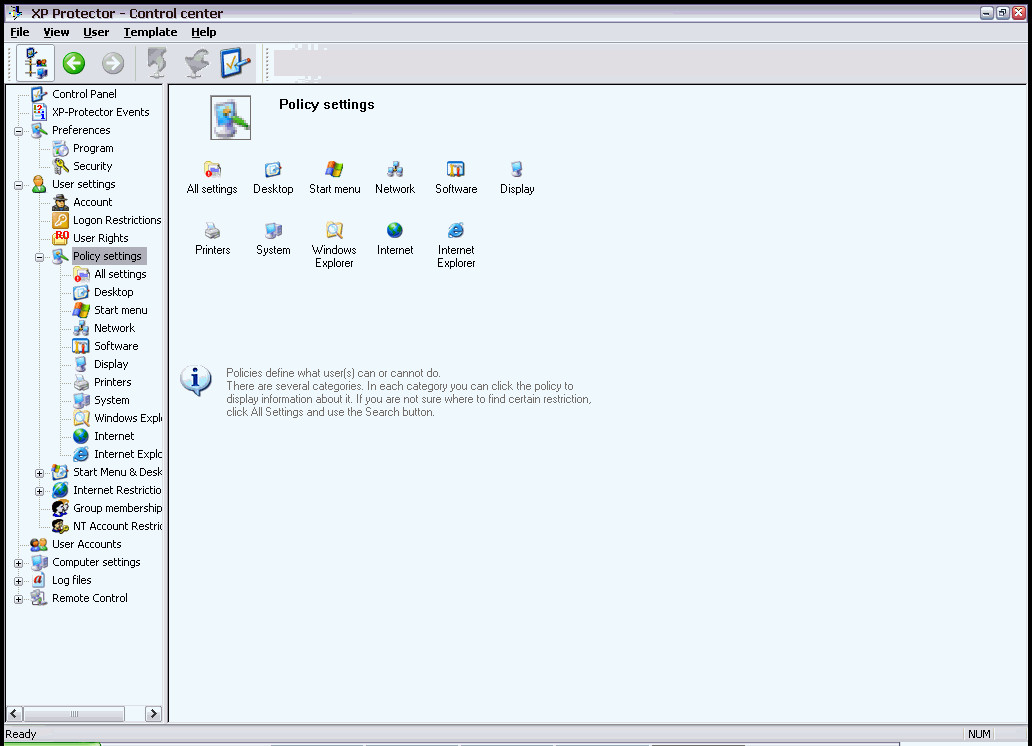Click the large Policy settings header icon
The image size is (1032, 746).
(230, 117)
